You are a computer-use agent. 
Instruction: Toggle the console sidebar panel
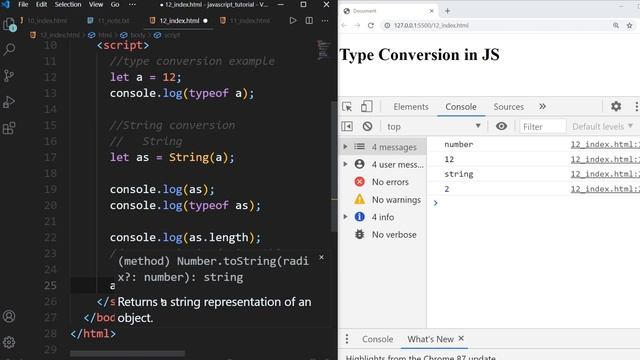coord(347,126)
